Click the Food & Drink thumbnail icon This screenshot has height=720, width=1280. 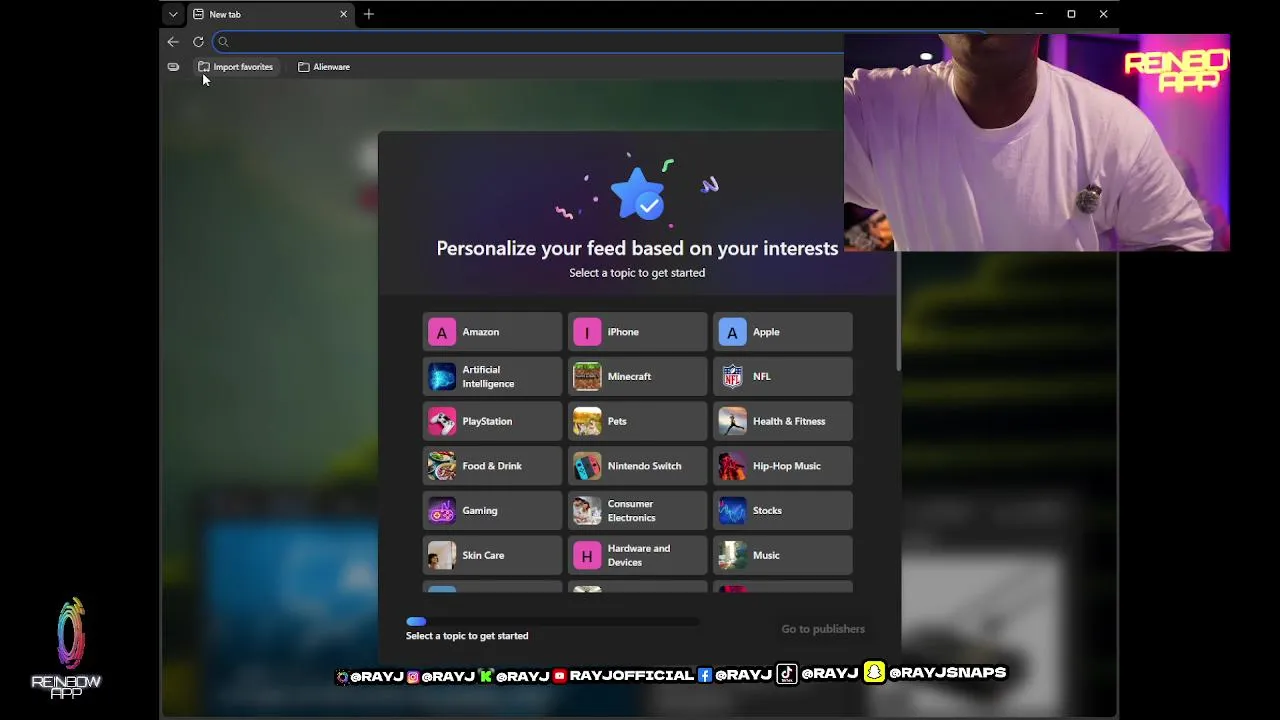click(442, 466)
